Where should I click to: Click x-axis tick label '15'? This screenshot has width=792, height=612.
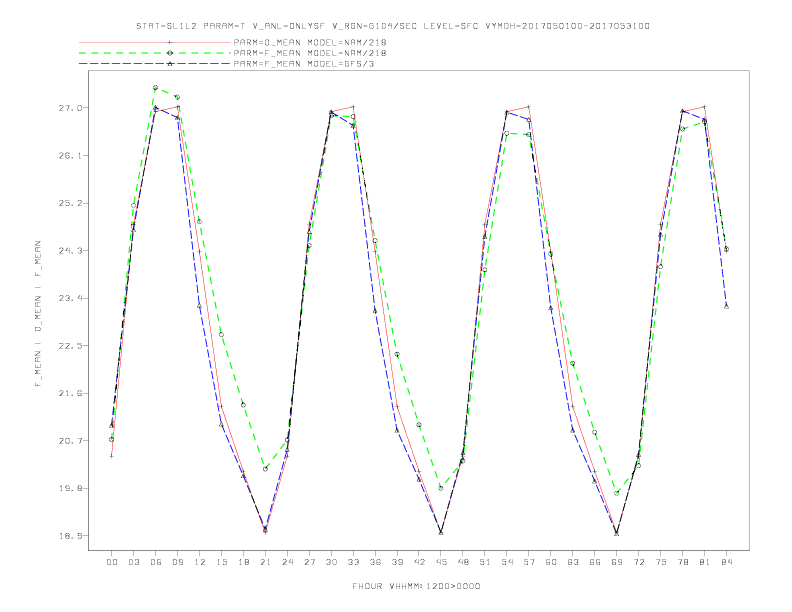pos(221,562)
